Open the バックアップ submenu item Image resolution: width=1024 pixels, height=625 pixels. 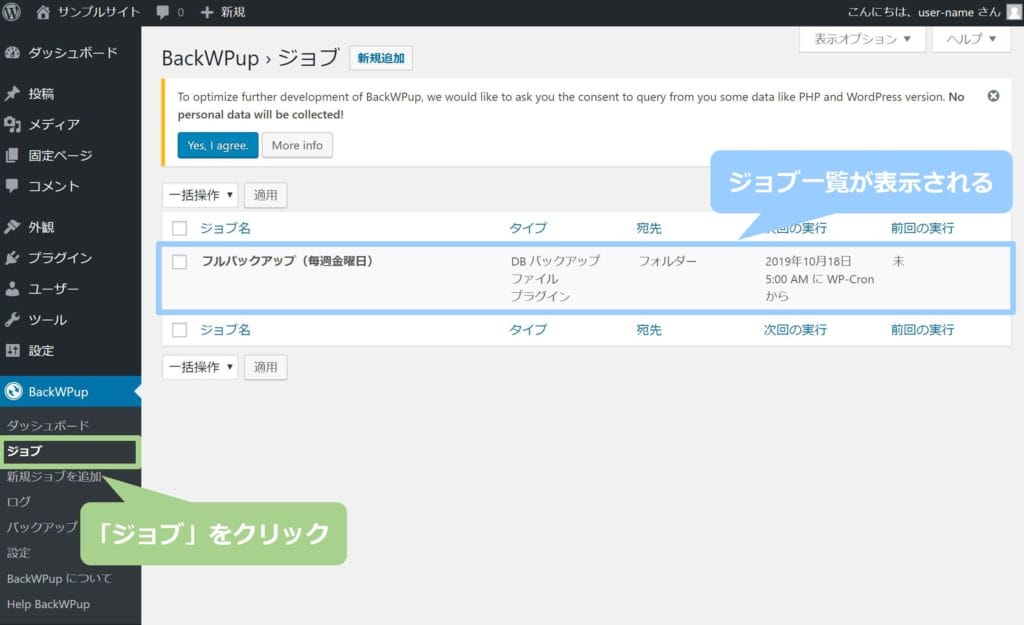(x=42, y=527)
